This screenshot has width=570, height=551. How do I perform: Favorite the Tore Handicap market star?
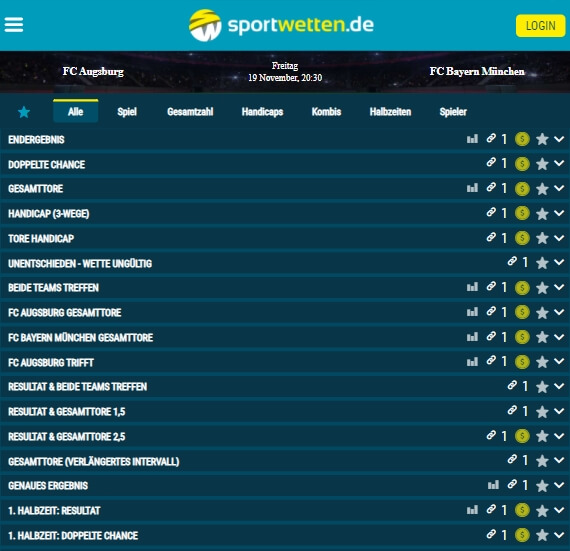[x=542, y=238]
